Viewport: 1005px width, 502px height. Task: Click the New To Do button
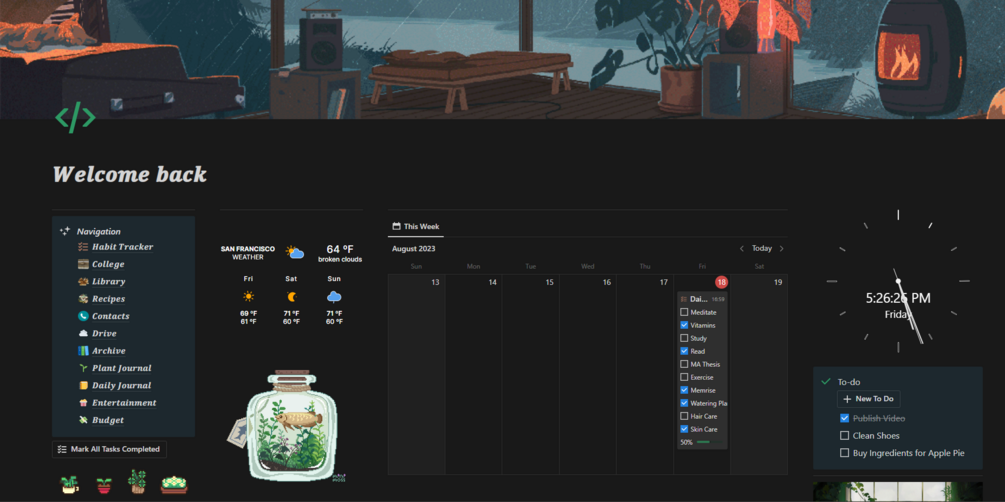tap(868, 399)
